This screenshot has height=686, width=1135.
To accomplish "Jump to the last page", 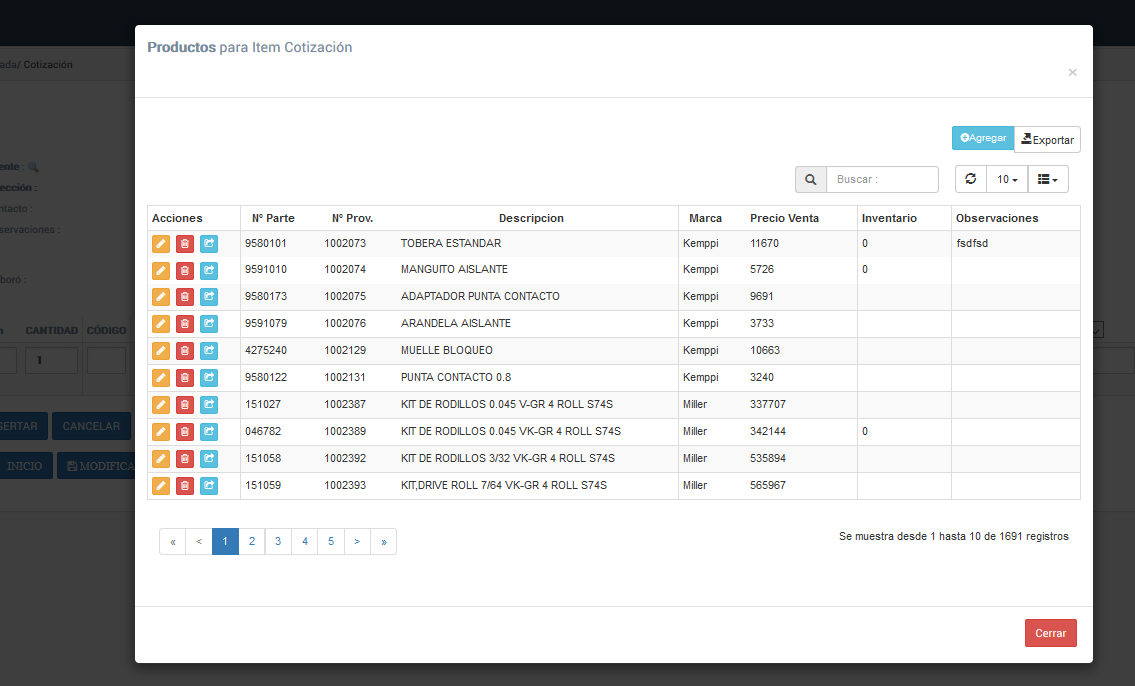I will [x=383, y=542].
